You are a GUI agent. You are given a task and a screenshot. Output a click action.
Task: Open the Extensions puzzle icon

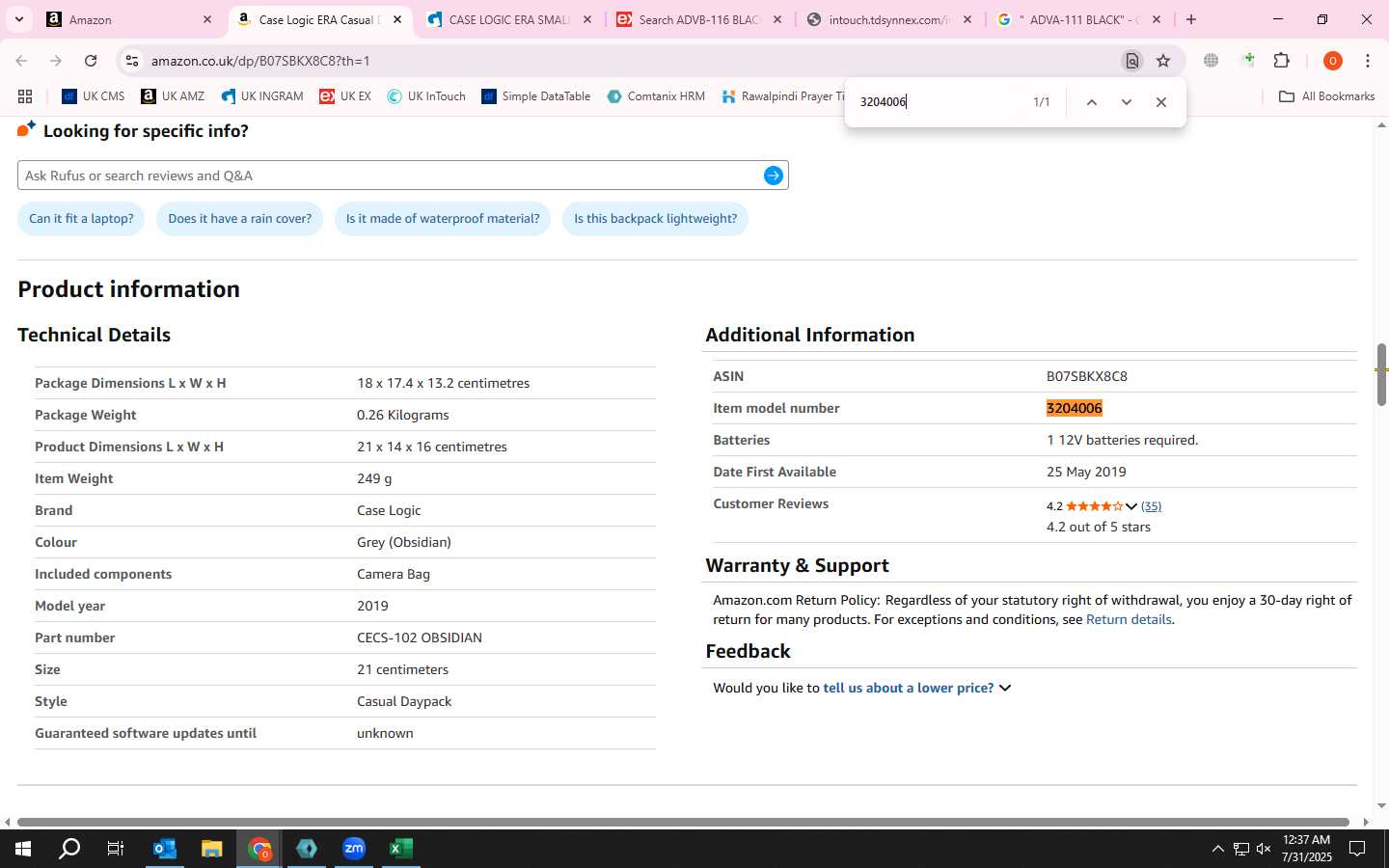pos(1282,61)
